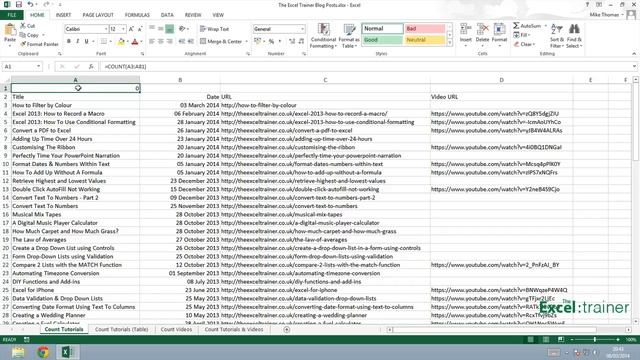Open the FILE tab
The image size is (640, 360).
(x=12, y=15)
